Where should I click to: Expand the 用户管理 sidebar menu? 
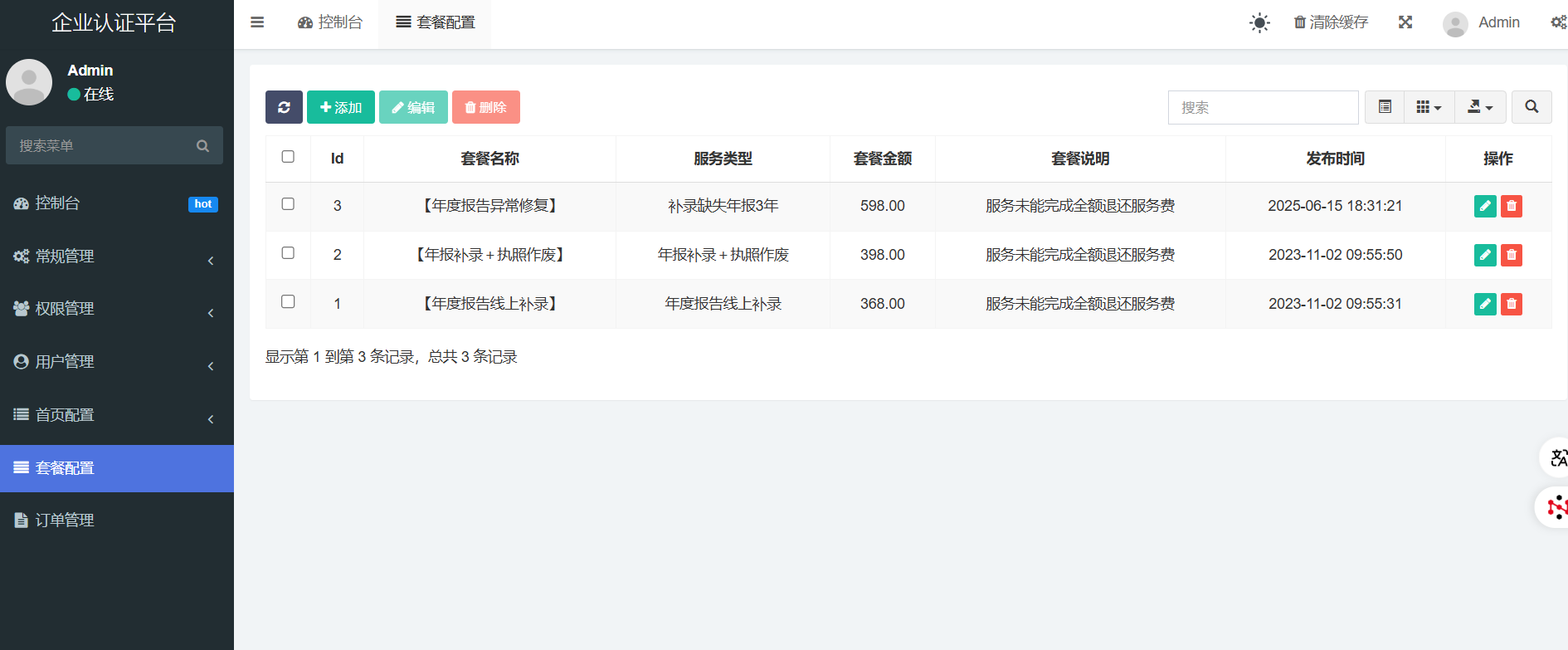pyautogui.click(x=117, y=362)
